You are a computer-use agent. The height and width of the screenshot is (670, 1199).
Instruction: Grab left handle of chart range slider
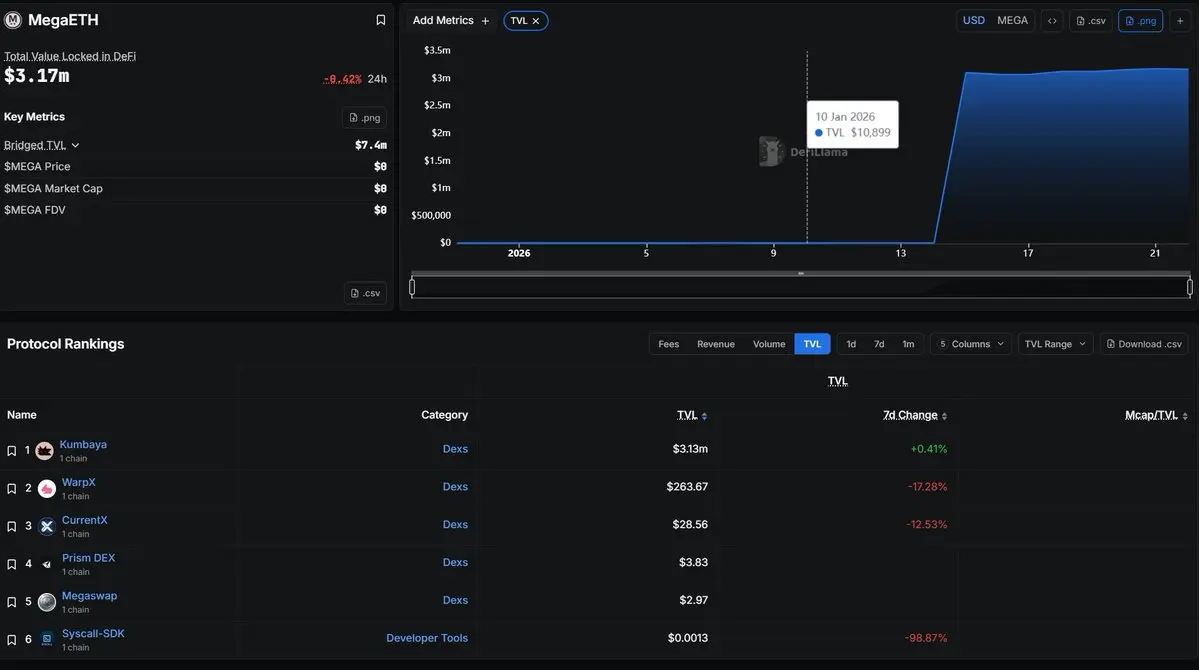412,287
